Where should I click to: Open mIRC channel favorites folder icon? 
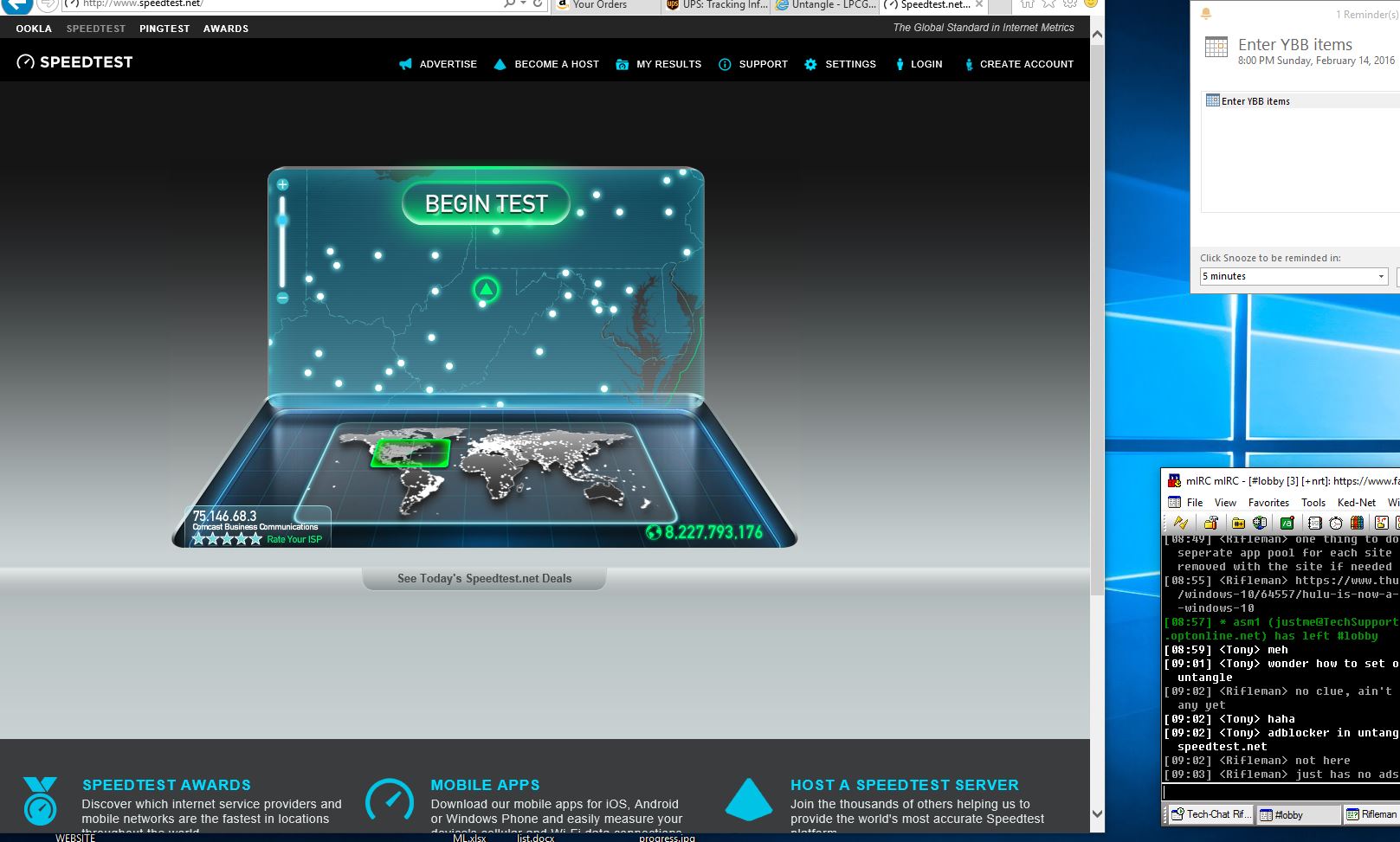(1239, 523)
